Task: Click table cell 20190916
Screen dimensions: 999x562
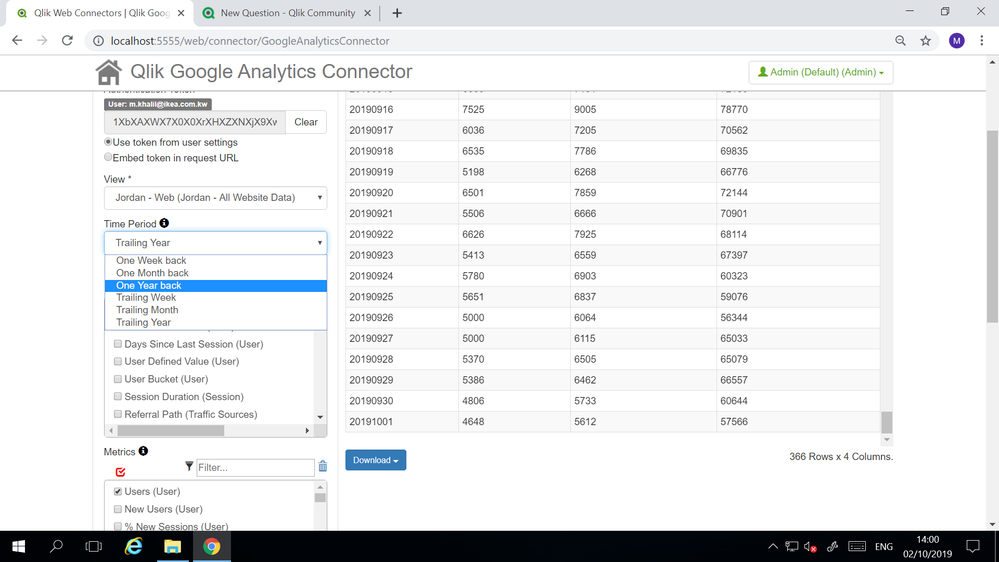Action: (x=402, y=110)
